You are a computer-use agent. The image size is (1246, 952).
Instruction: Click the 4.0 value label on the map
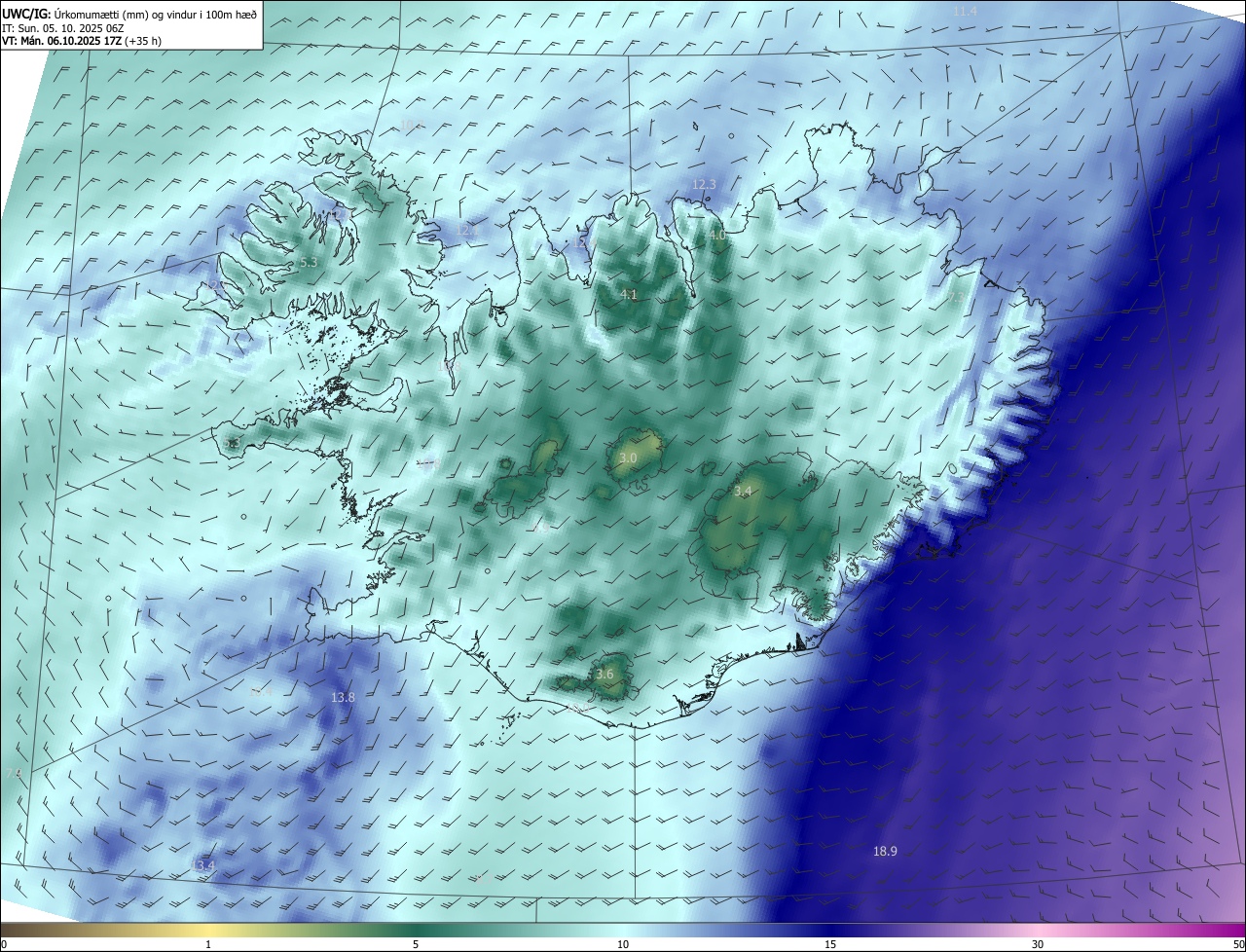(x=716, y=236)
